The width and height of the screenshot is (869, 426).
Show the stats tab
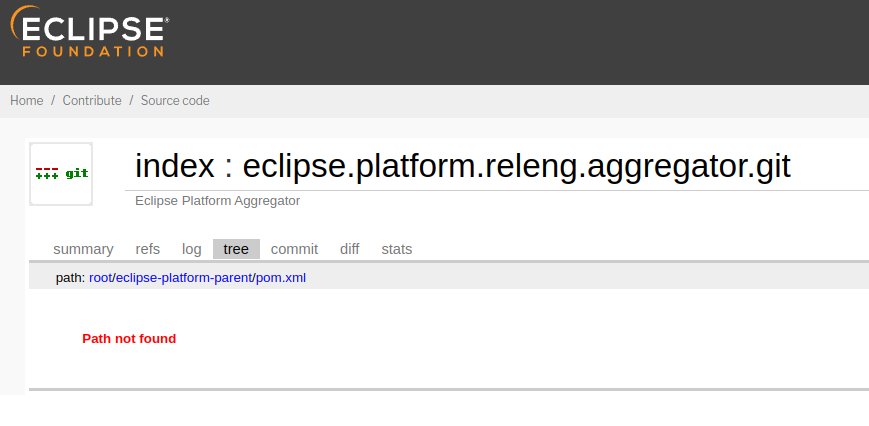point(397,249)
